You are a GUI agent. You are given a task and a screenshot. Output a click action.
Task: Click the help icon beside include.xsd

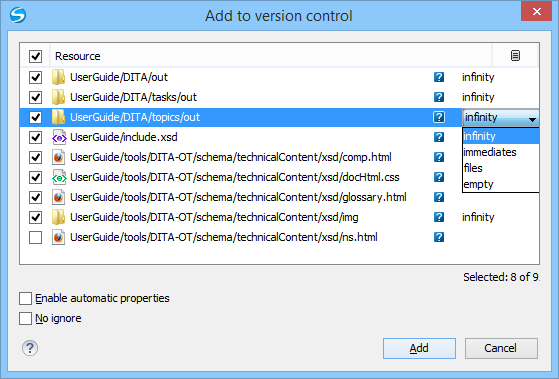439,137
